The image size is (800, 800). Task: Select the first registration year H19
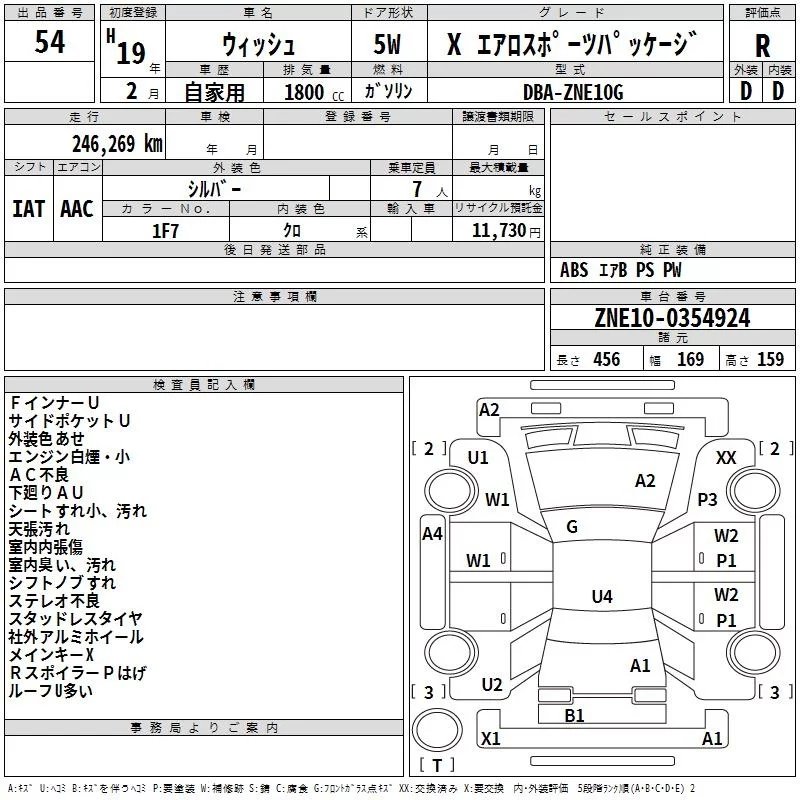(127, 47)
